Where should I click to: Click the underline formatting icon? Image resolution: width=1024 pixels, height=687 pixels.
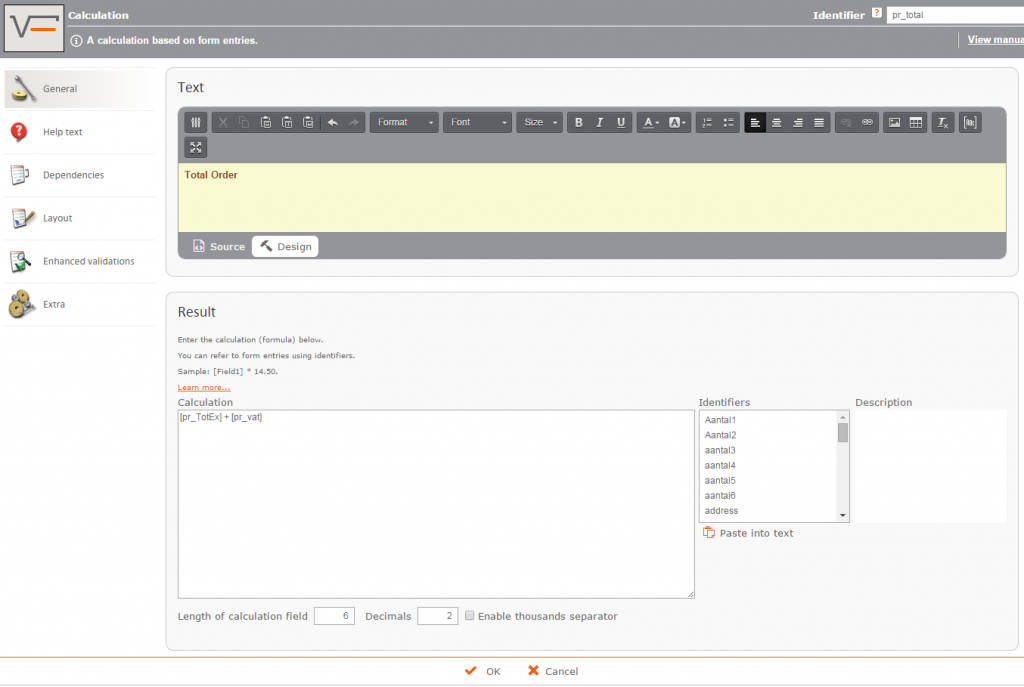[621, 122]
